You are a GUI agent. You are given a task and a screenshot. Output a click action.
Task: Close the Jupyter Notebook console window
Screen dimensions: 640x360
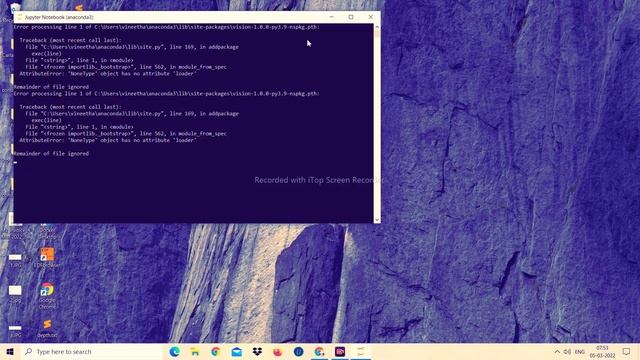(x=371, y=17)
